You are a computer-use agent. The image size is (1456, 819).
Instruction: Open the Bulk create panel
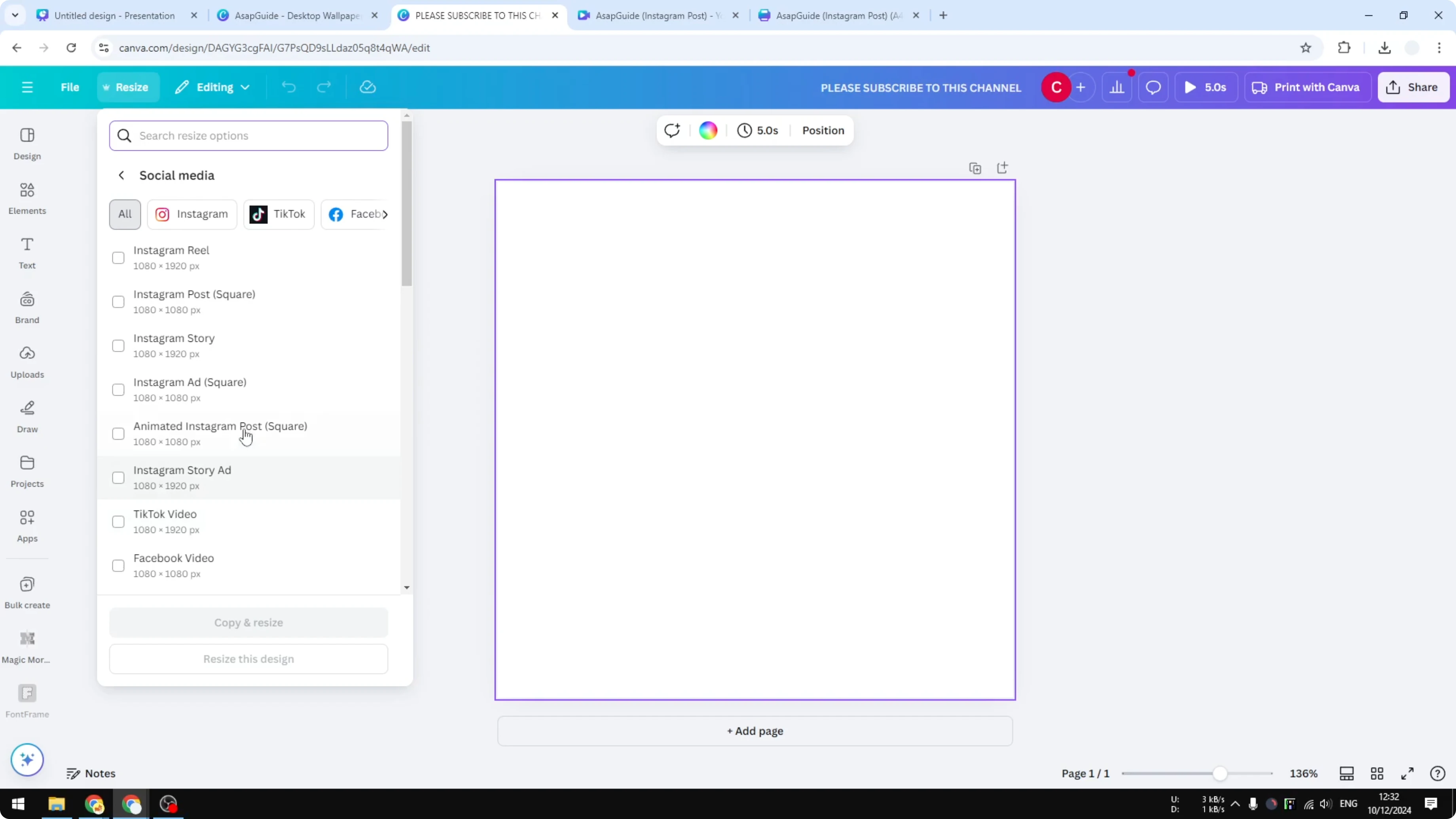coord(27,592)
